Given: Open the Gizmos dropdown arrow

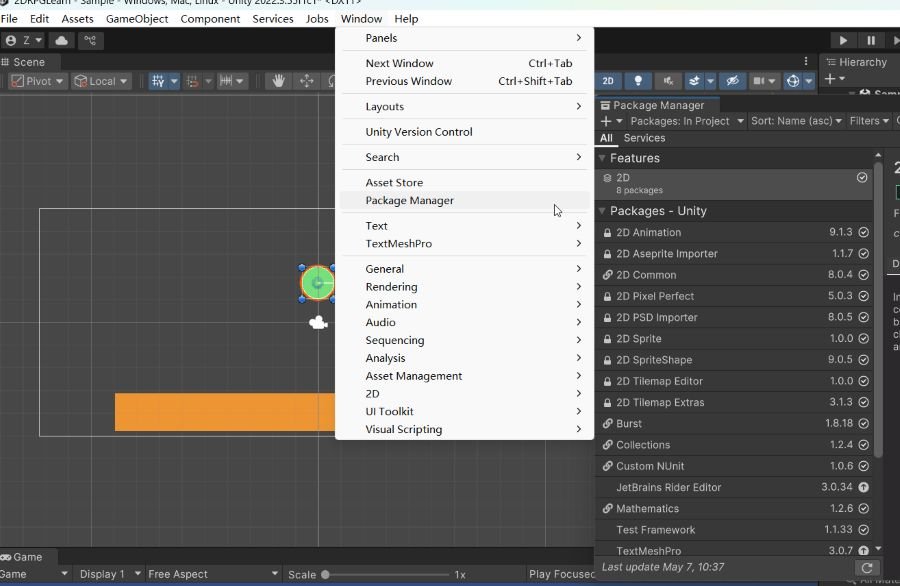Looking at the screenshot, I should [x=809, y=82].
